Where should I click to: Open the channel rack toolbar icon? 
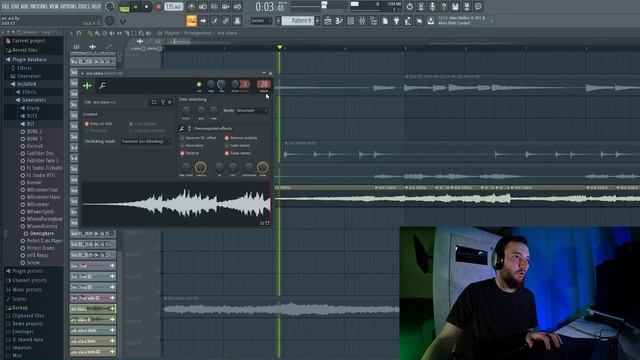(351, 21)
